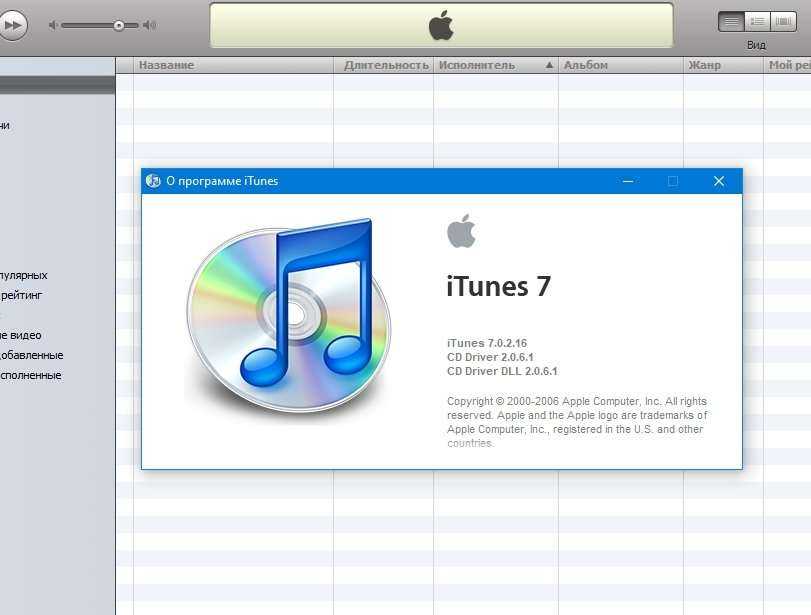Select the популярных playlist in the sidebar
This screenshot has height=615, width=811.
coord(23,275)
